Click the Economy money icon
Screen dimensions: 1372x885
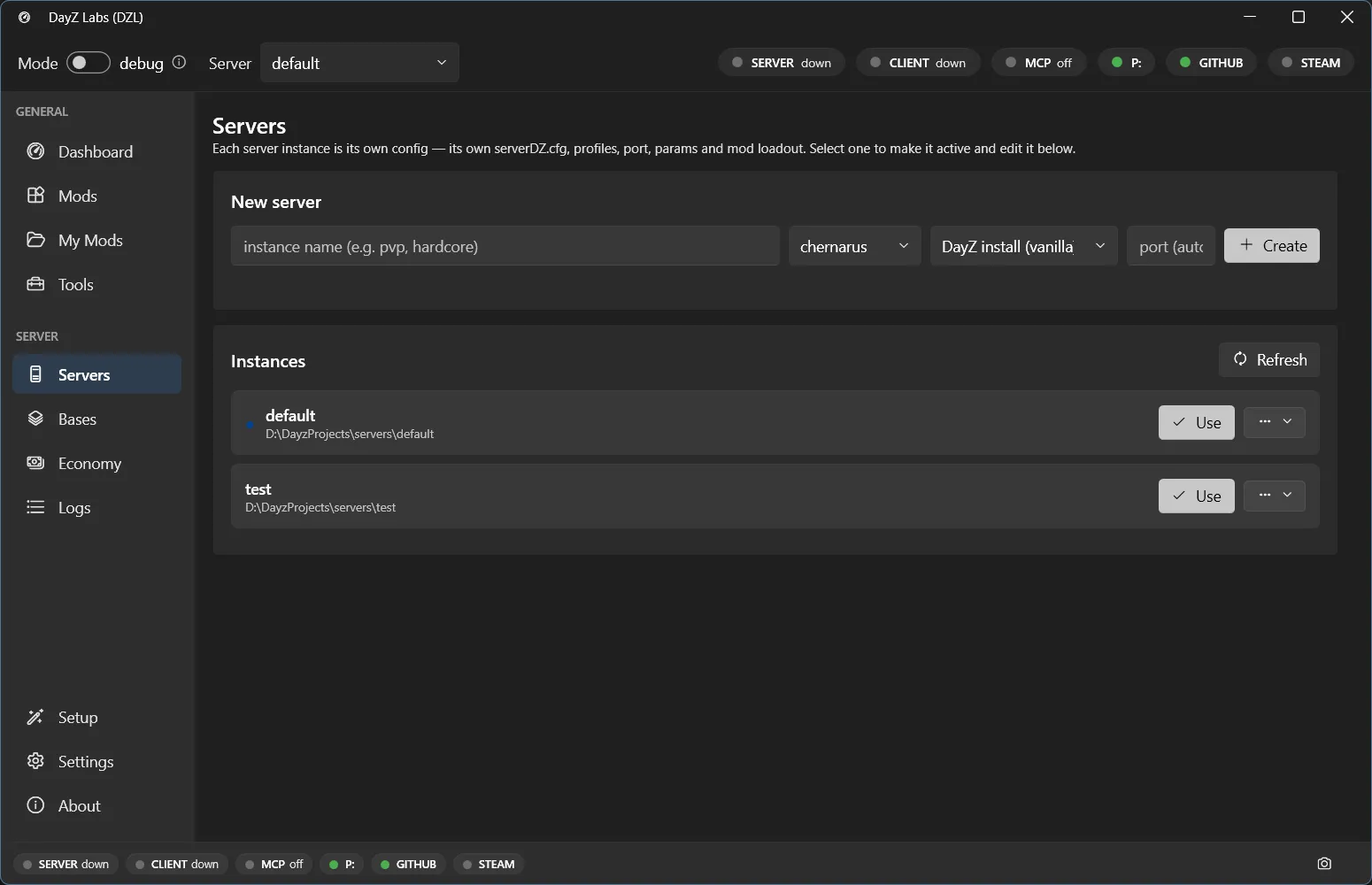pyautogui.click(x=35, y=463)
